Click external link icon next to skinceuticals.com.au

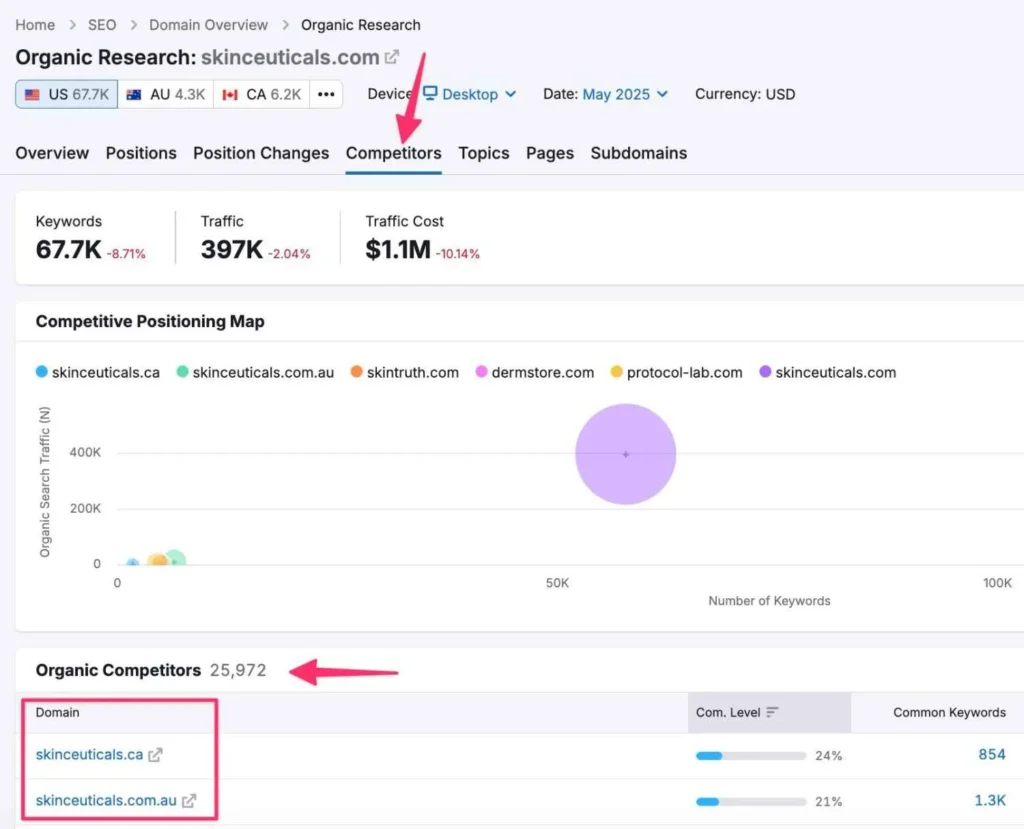(189, 800)
